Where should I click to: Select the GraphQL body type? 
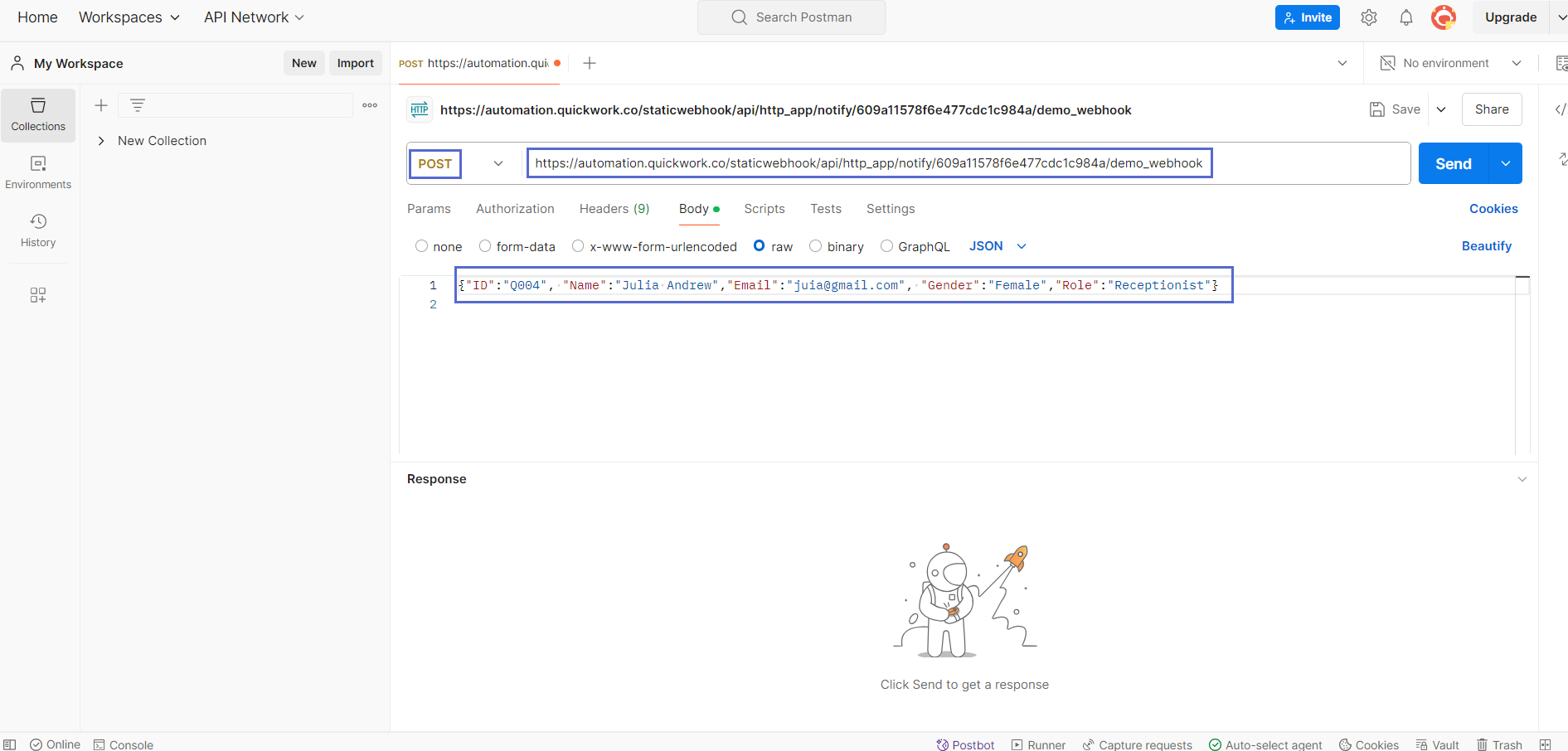pos(886,246)
